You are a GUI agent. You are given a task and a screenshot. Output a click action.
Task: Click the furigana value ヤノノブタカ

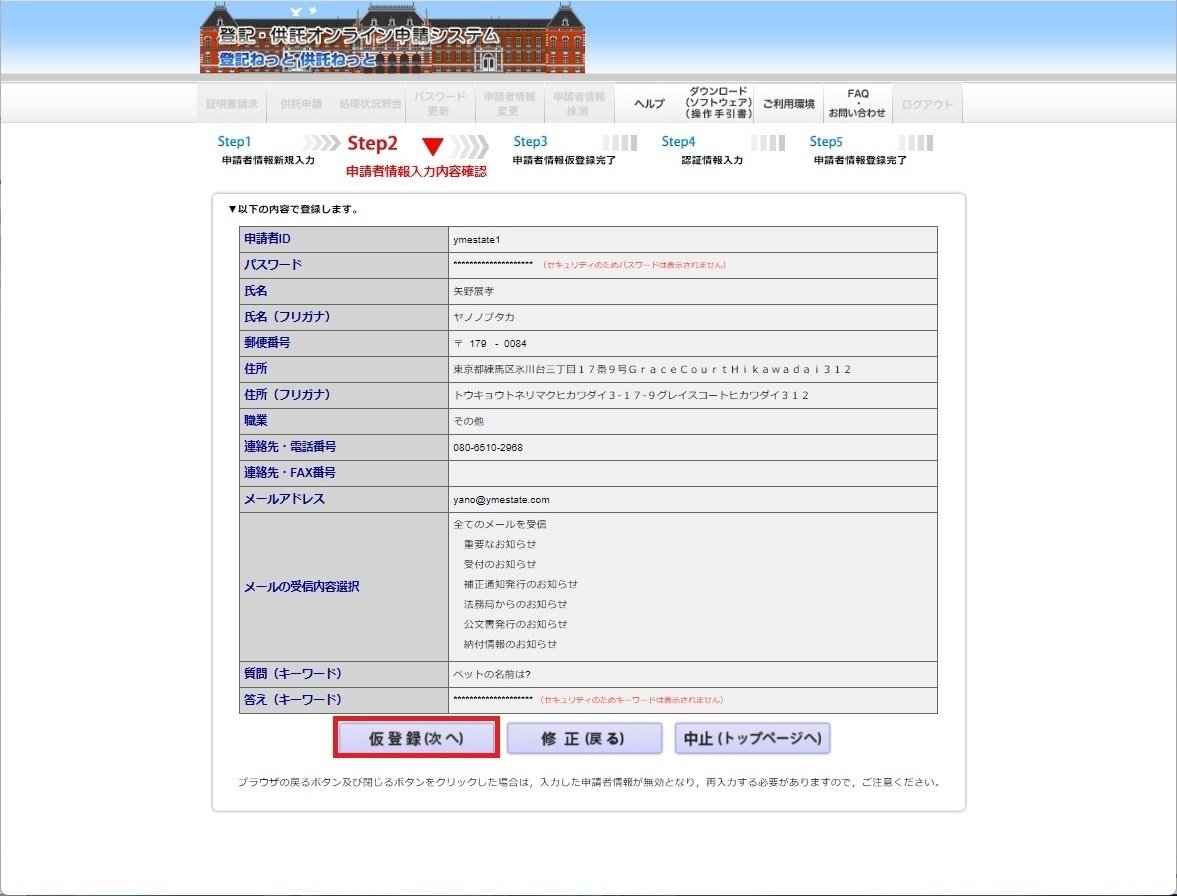coord(484,317)
